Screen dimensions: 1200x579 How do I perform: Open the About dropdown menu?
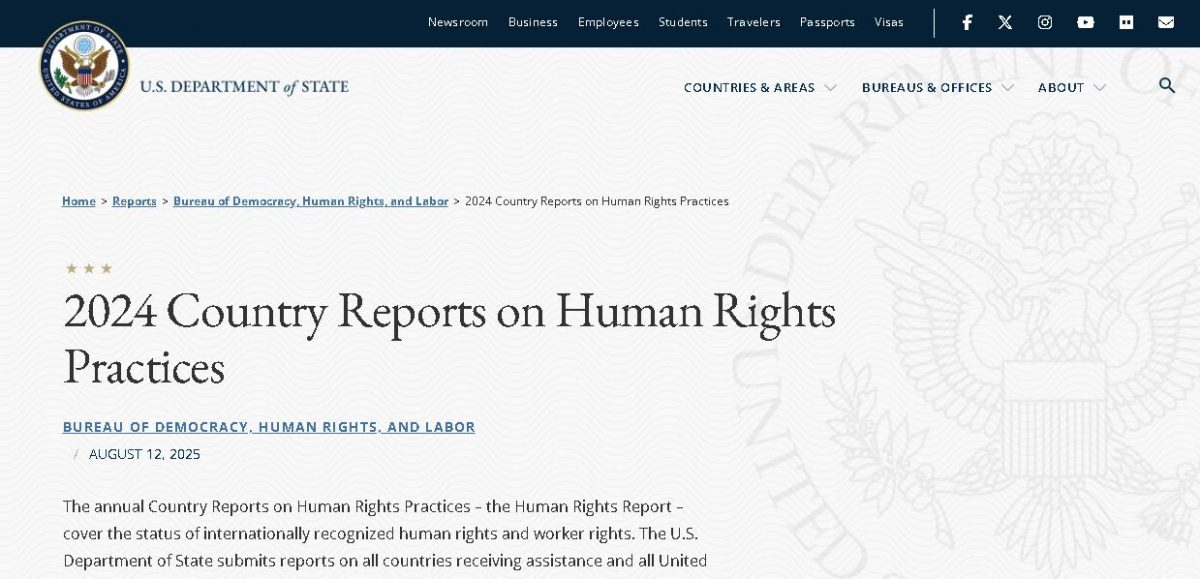[1071, 88]
